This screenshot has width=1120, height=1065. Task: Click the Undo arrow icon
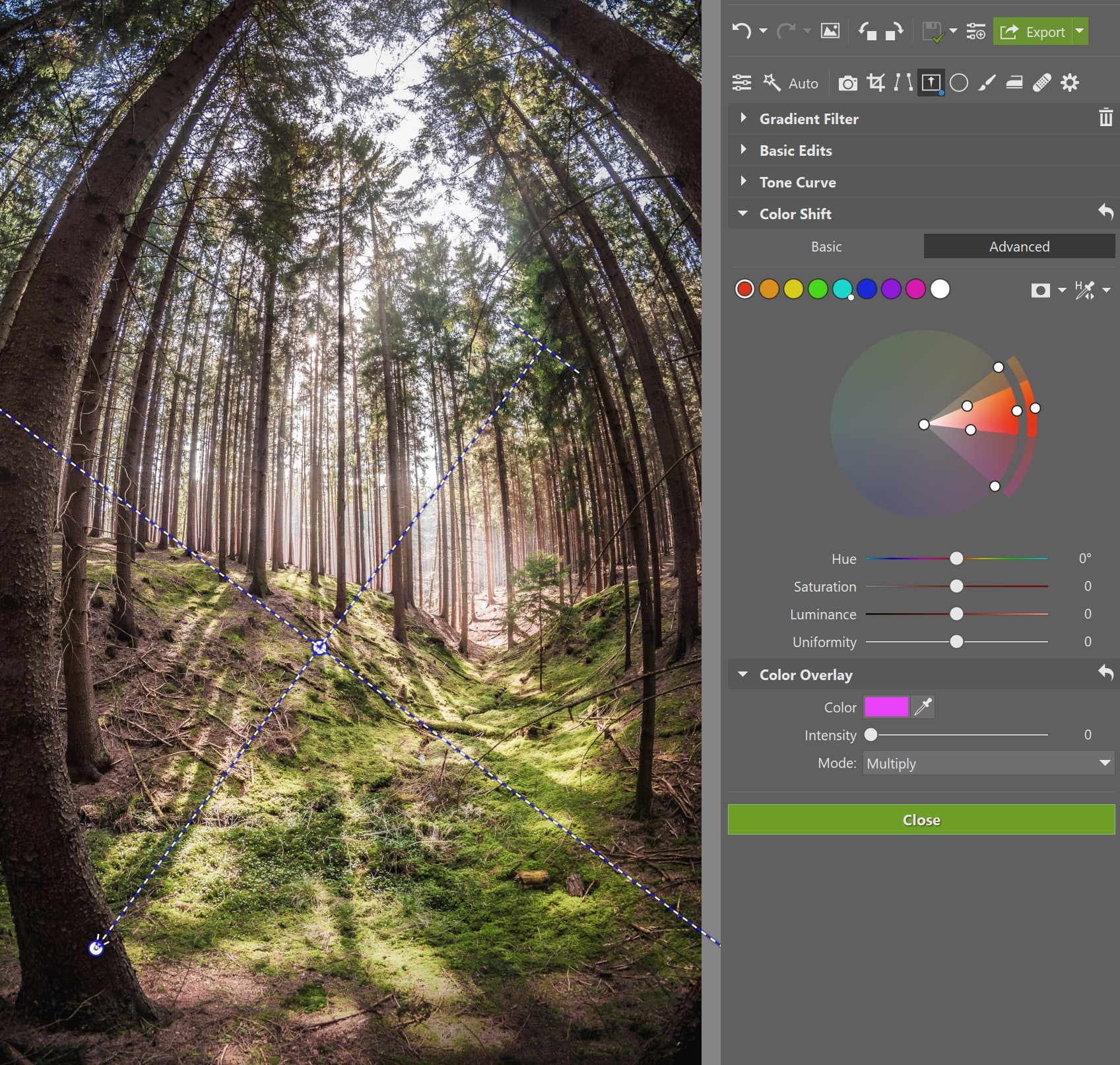pyautogui.click(x=741, y=31)
